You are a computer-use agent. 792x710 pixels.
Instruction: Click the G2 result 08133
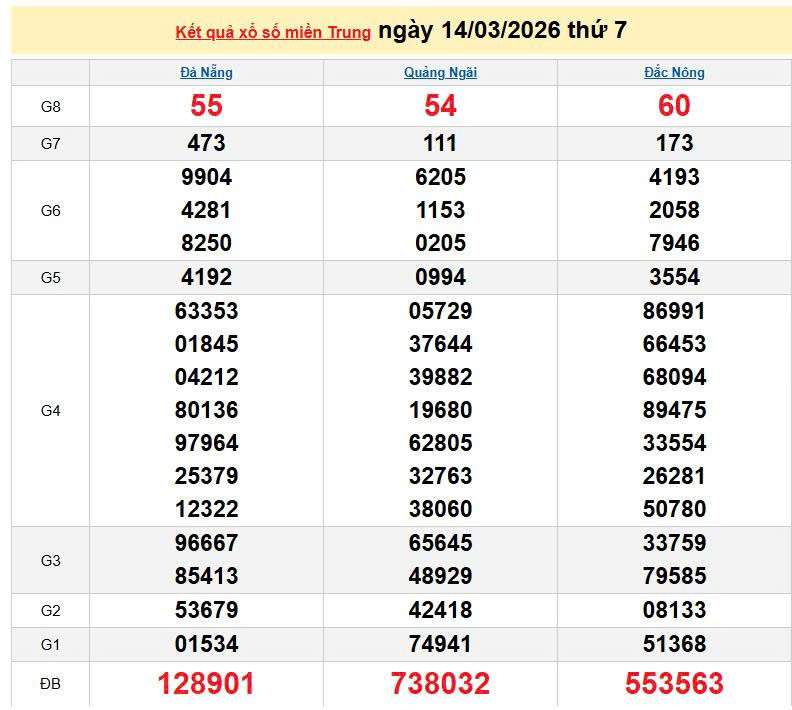coord(674,610)
